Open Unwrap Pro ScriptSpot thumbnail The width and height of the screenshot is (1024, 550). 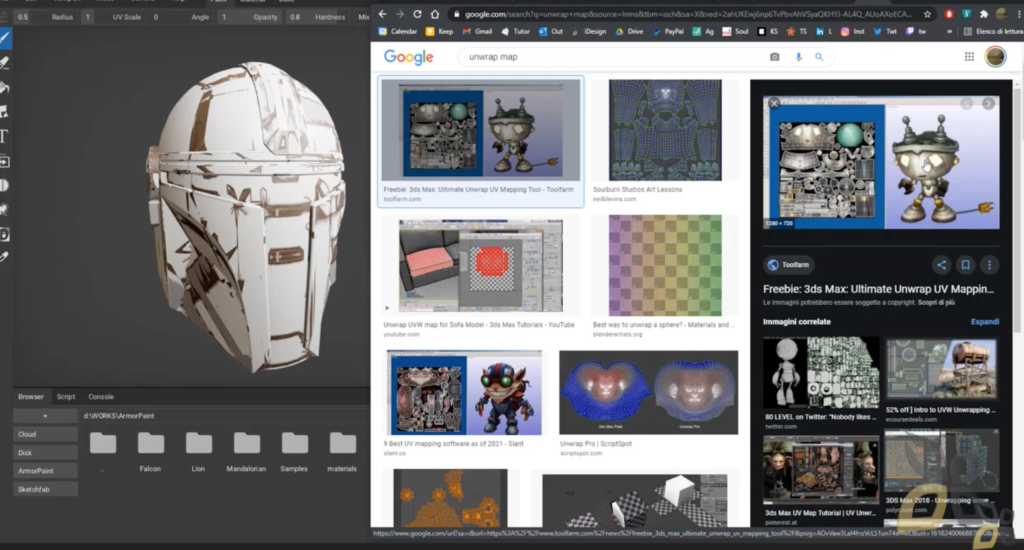tap(648, 393)
